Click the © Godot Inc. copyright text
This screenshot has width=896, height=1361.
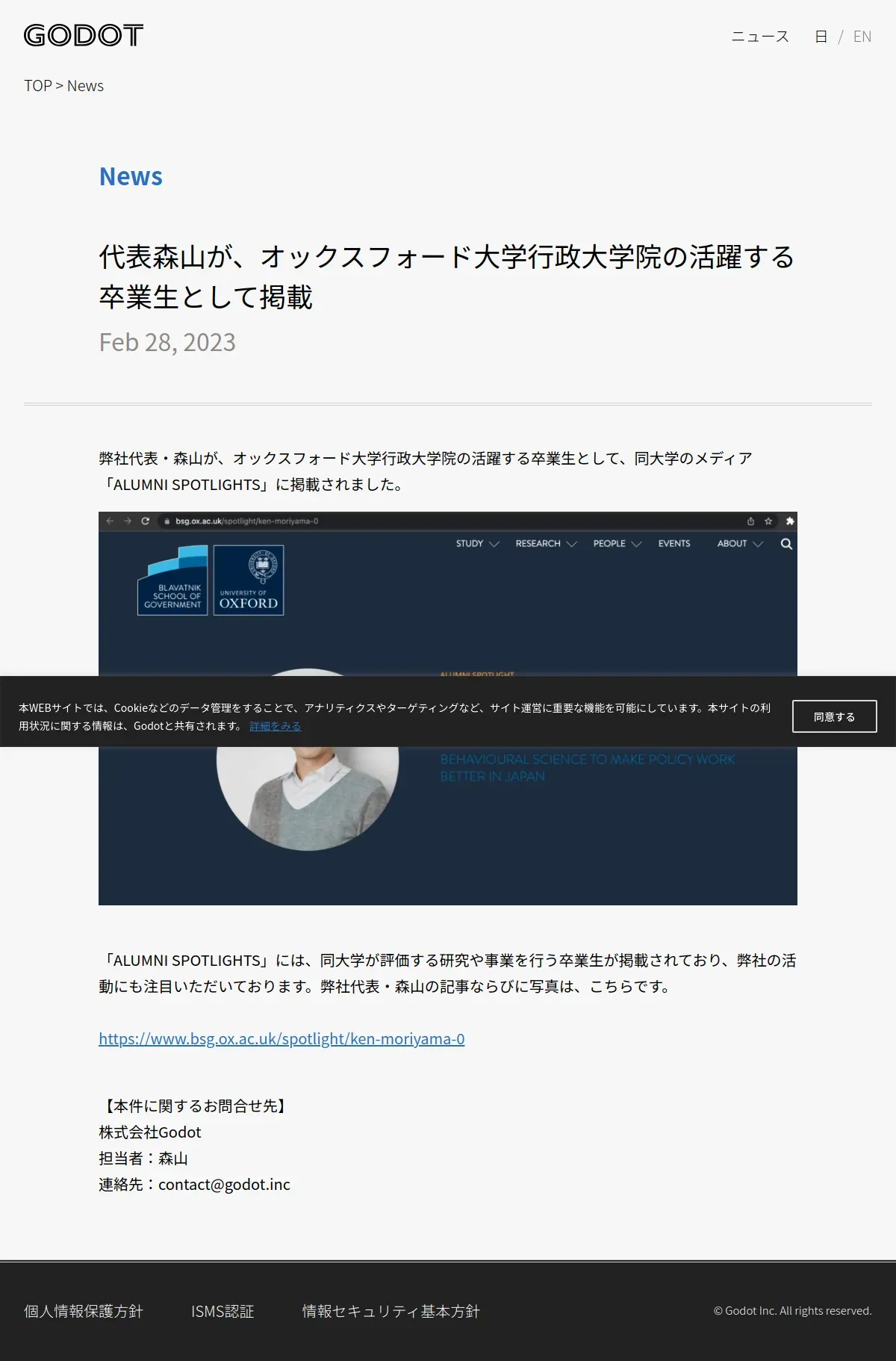click(792, 1311)
